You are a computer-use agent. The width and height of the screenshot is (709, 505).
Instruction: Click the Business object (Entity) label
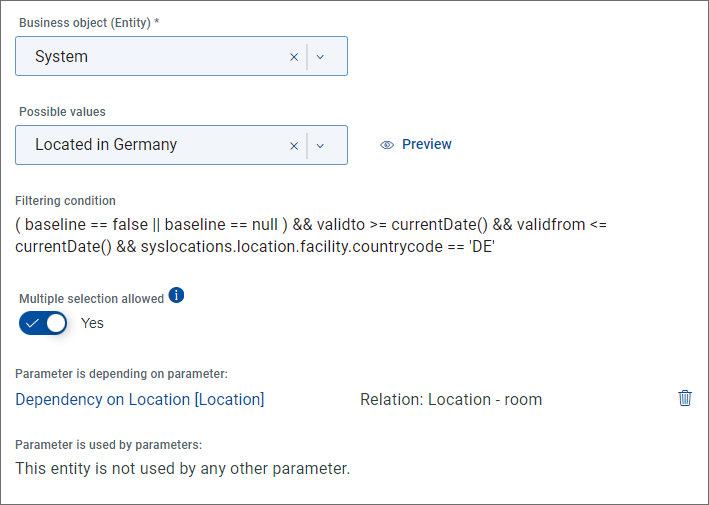point(89,22)
